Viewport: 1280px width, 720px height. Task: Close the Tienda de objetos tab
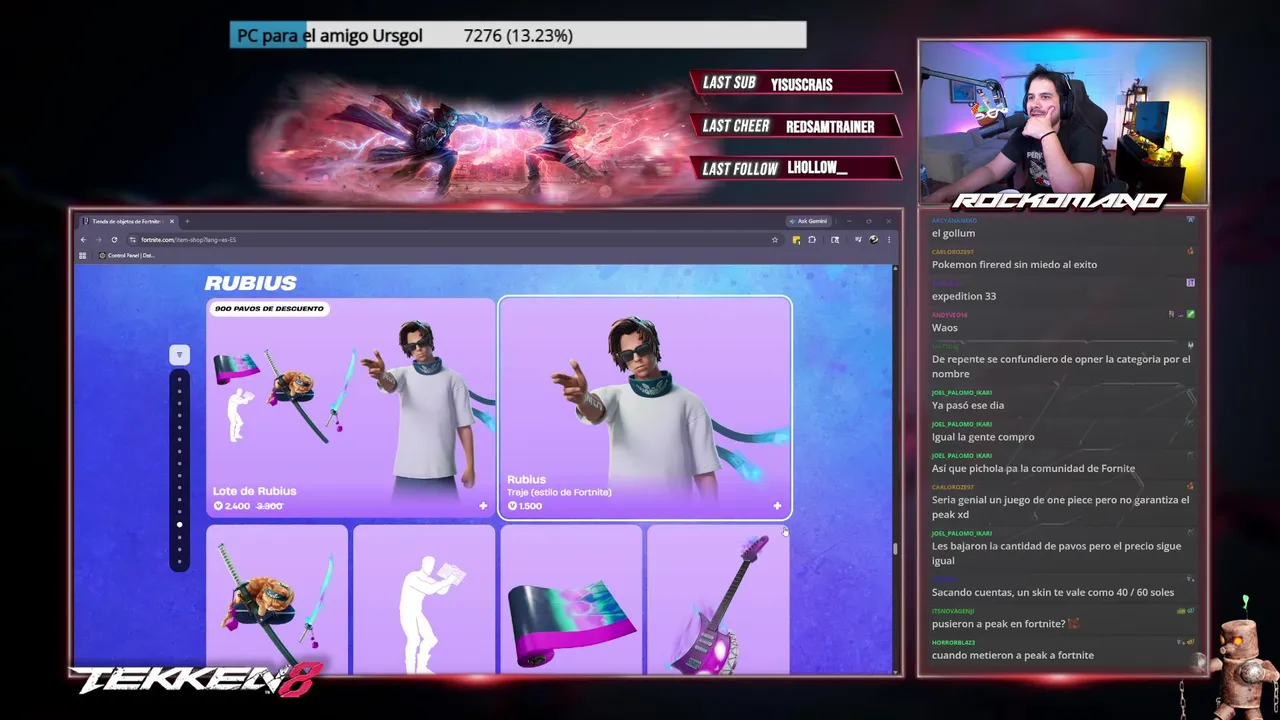pyautogui.click(x=172, y=221)
